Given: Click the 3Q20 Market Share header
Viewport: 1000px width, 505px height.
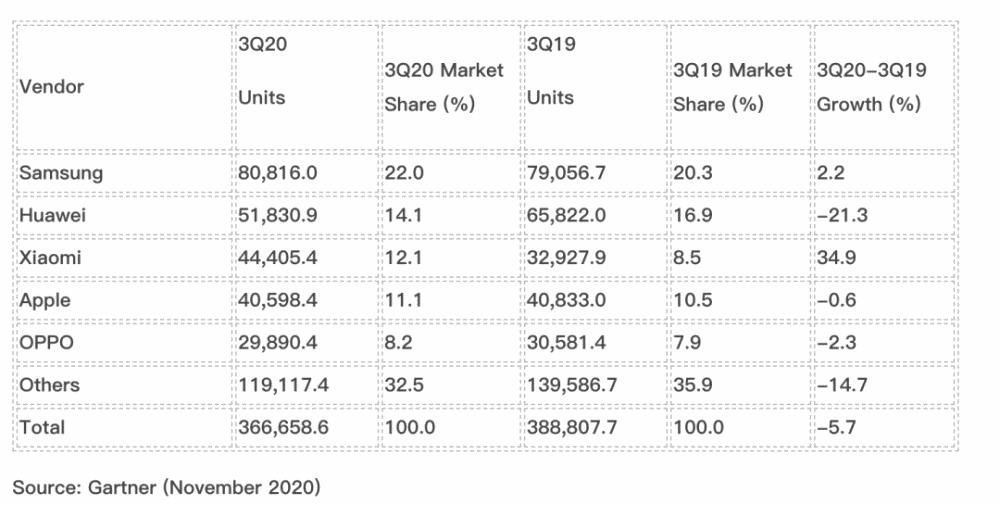Looking at the screenshot, I should point(444,87).
